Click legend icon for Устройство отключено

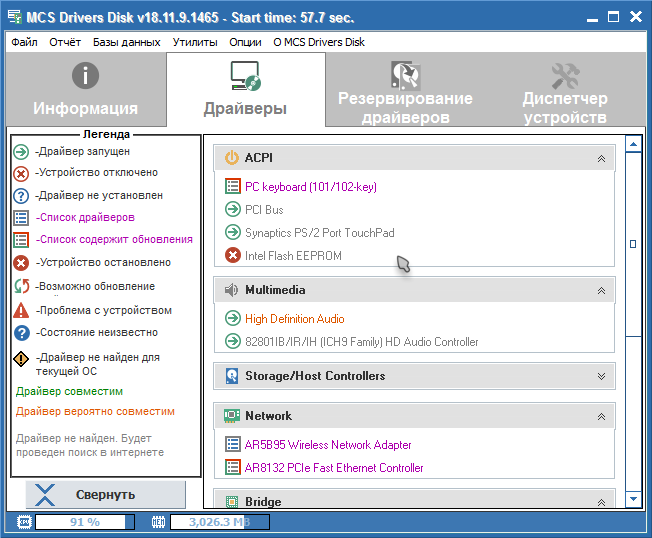[x=21, y=173]
